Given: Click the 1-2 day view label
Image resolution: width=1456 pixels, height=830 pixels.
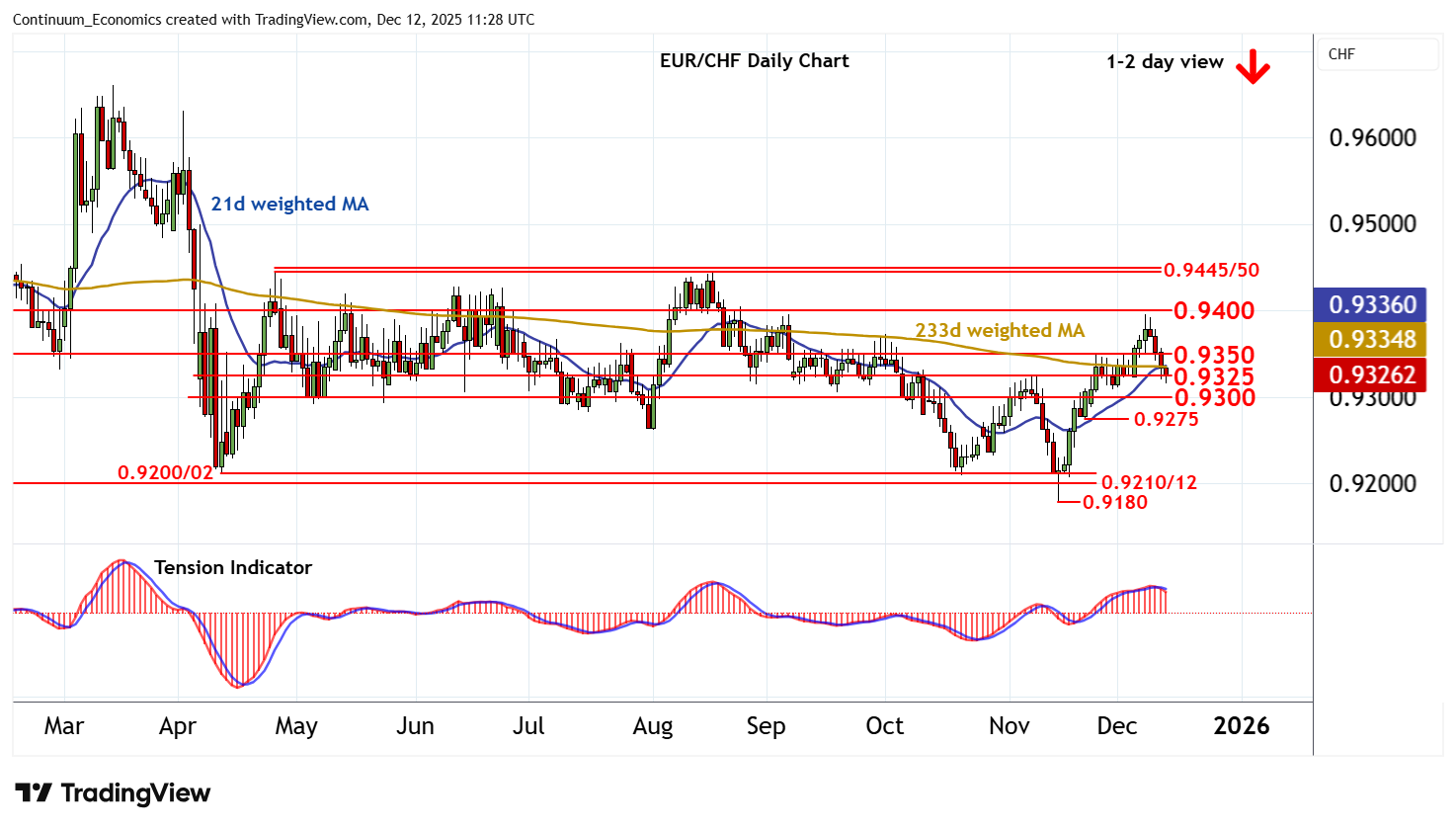Looking at the screenshot, I should pos(1165,61).
